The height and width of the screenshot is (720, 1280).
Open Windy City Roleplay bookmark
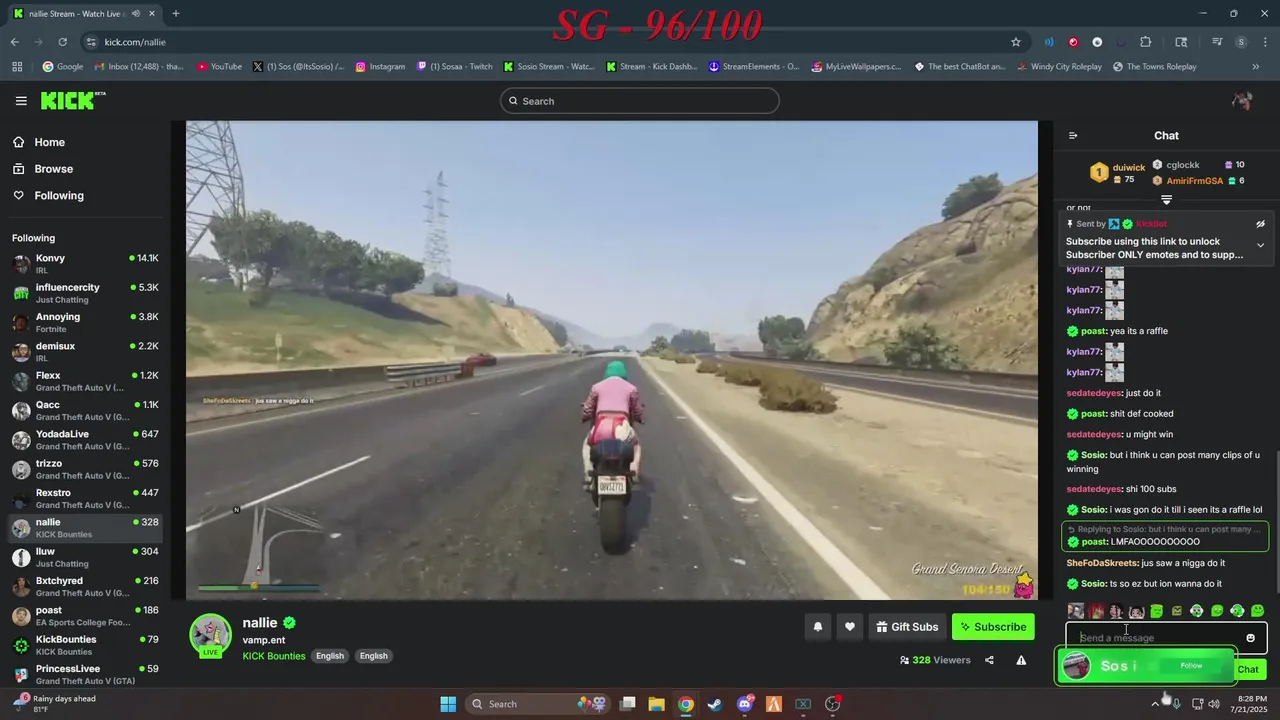click(x=1059, y=67)
